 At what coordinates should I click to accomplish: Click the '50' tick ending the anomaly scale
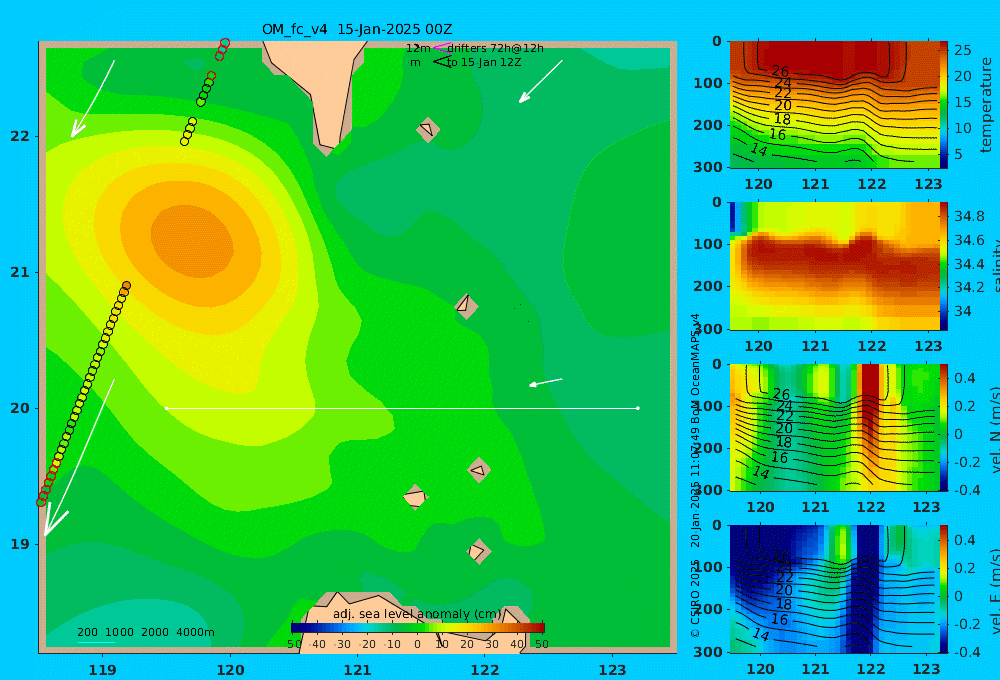point(541,644)
